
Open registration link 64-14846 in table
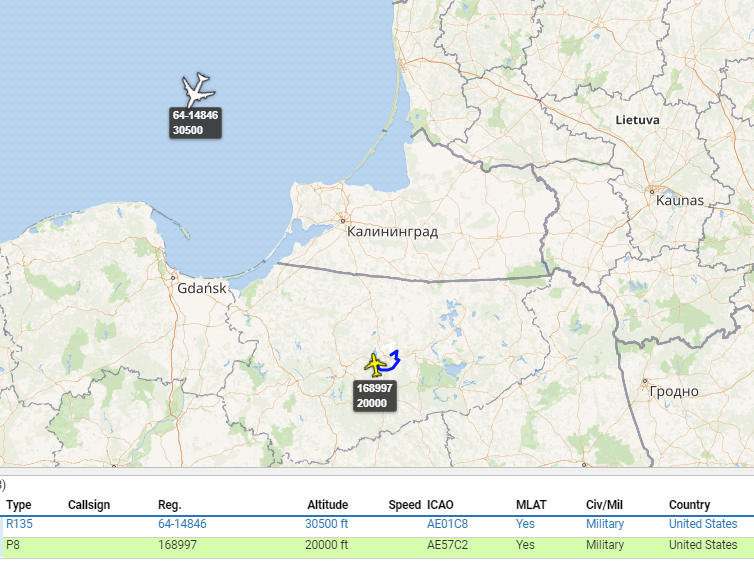(x=182, y=524)
